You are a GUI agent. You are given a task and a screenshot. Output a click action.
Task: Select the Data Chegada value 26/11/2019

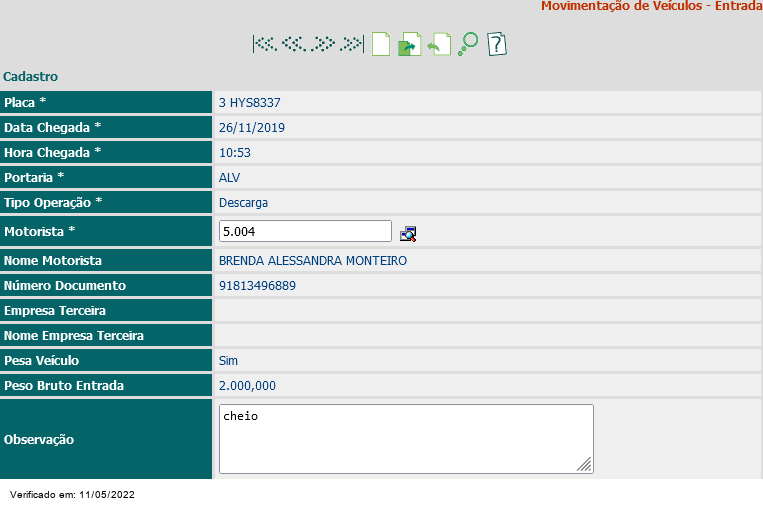pos(252,127)
